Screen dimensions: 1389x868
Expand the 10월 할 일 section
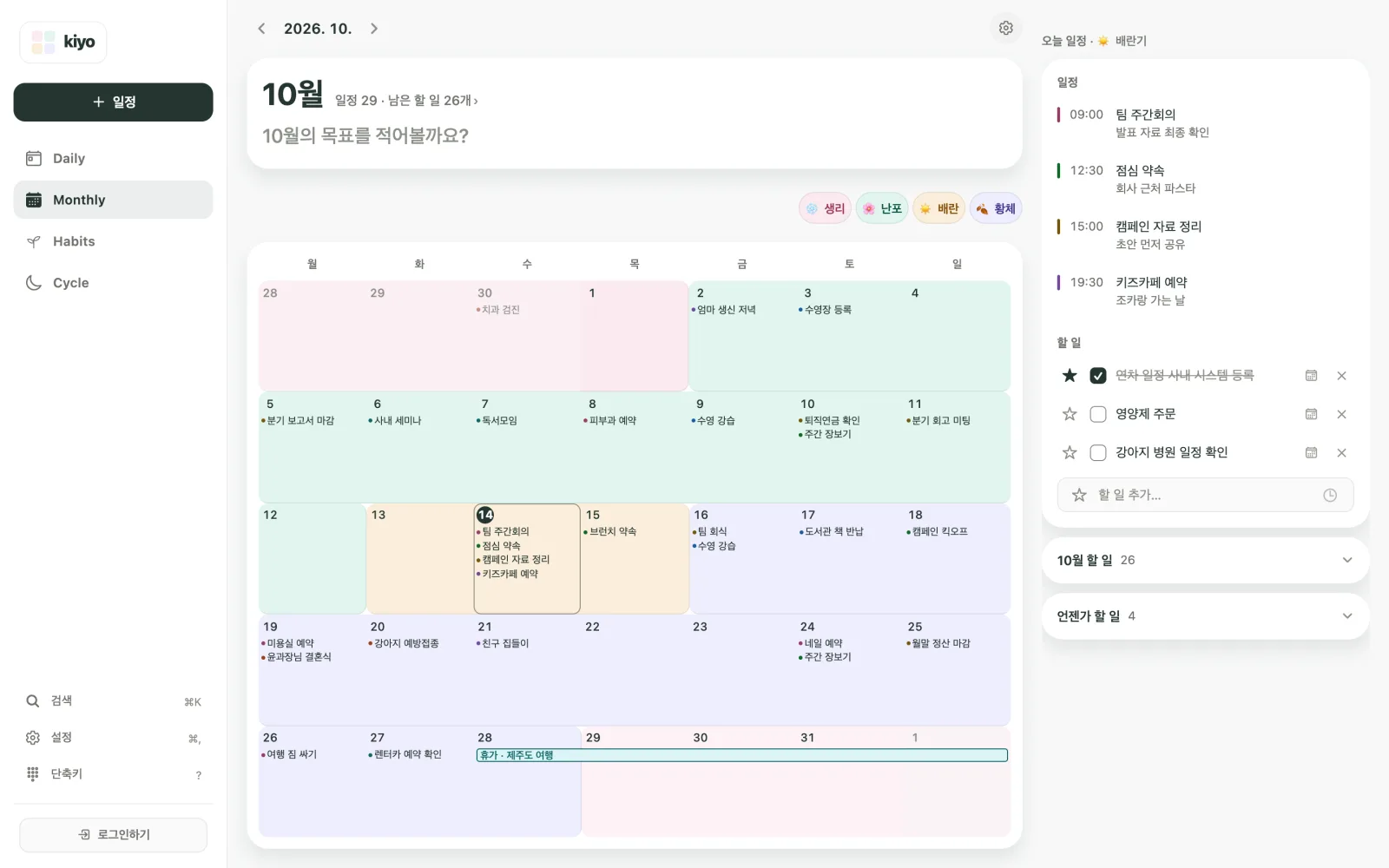(x=1205, y=561)
